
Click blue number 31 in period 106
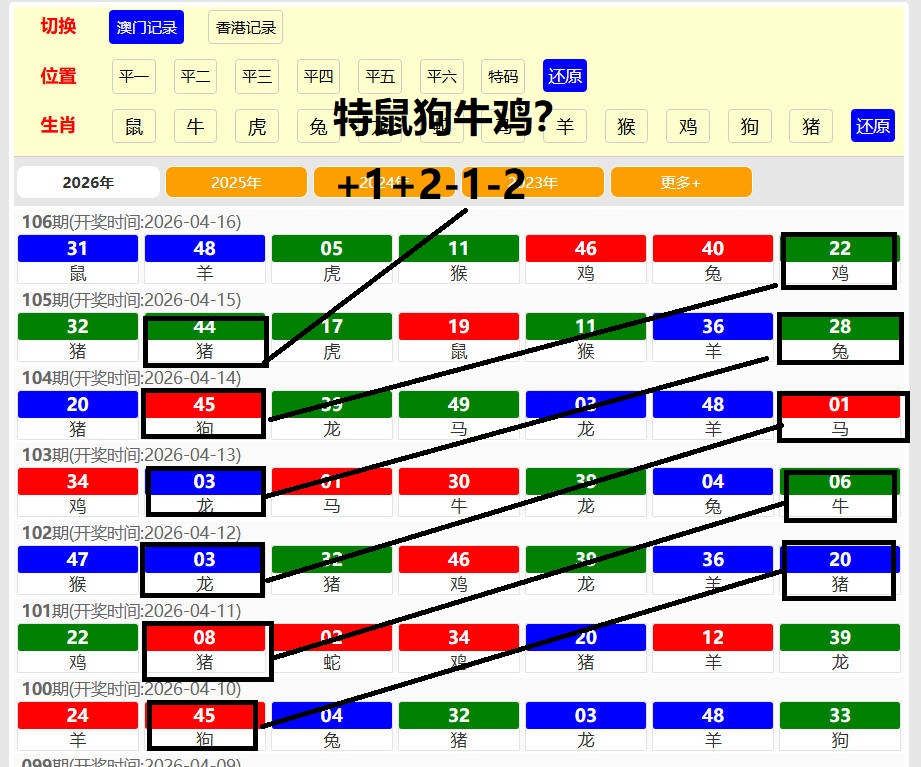click(77, 249)
